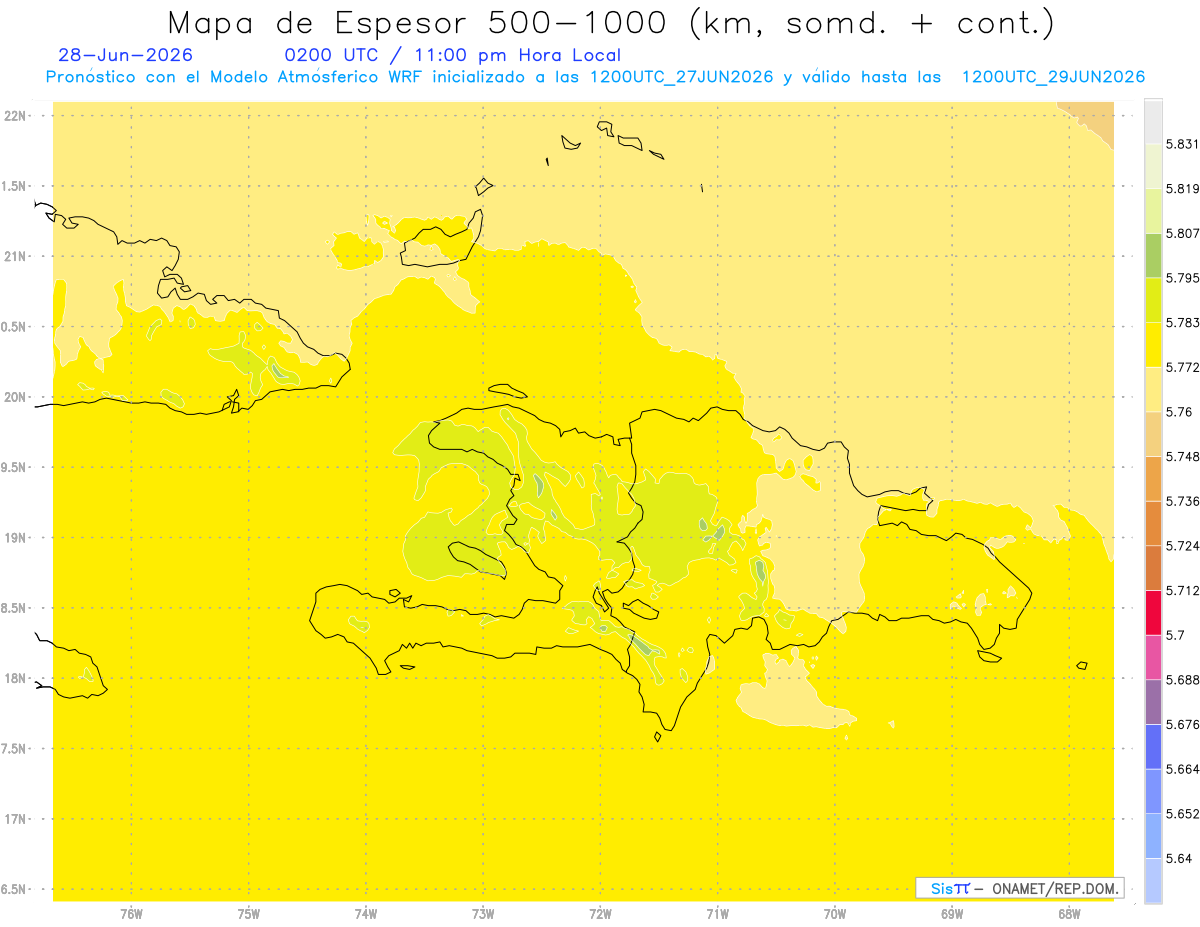Image resolution: width=1200 pixels, height=927 pixels.
Task: Pick the tan legend band between 5.748 and 5.76
Action: coord(1153,434)
